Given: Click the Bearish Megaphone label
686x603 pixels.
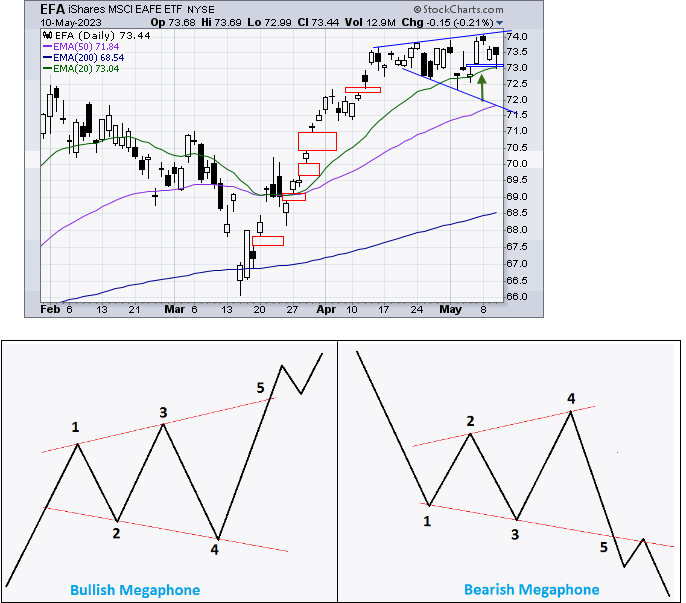Looking at the screenshot, I should [531, 589].
